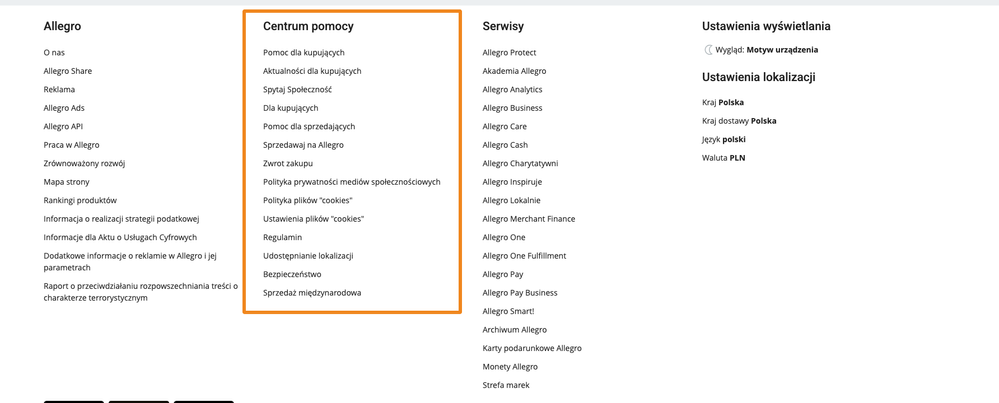999x403 pixels.
Task: Open Pomoc dla kupujących
Action: tap(304, 52)
